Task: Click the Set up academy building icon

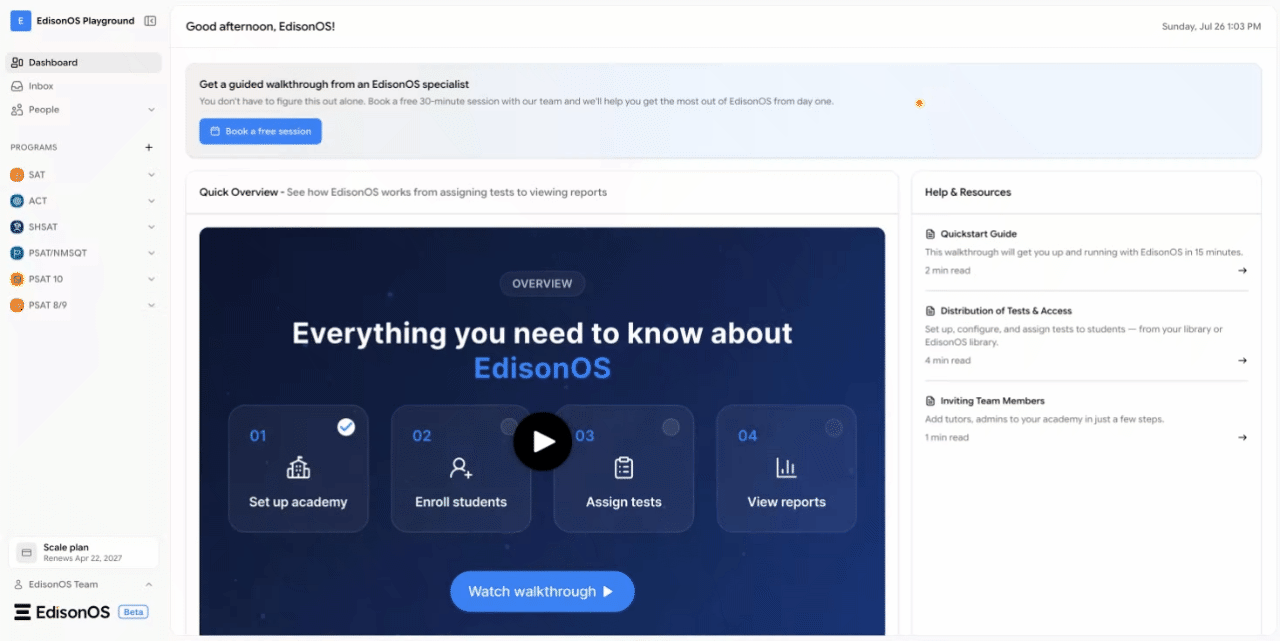Action: pyautogui.click(x=298, y=467)
